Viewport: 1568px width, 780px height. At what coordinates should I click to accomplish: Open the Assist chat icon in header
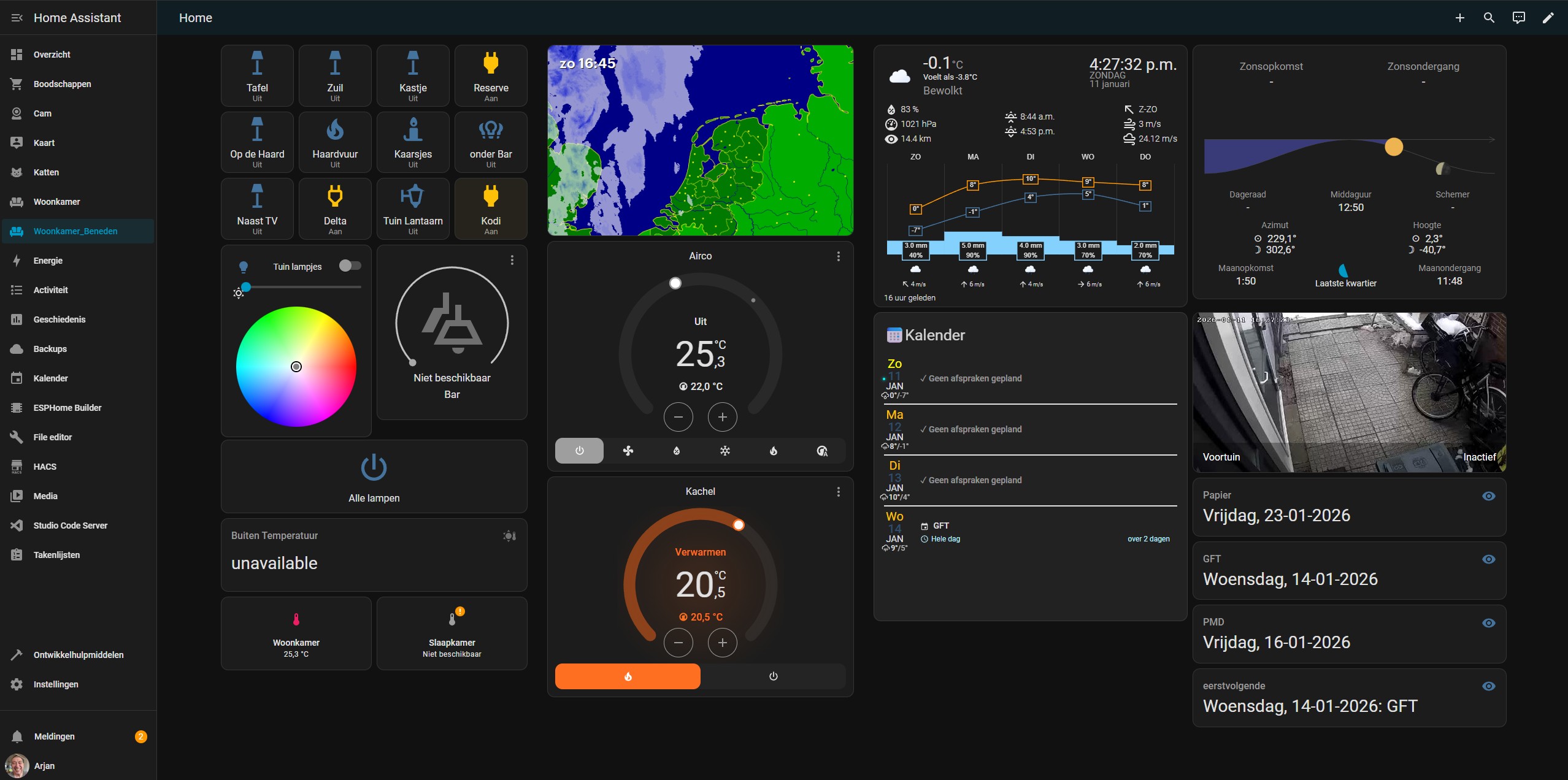tap(1518, 18)
